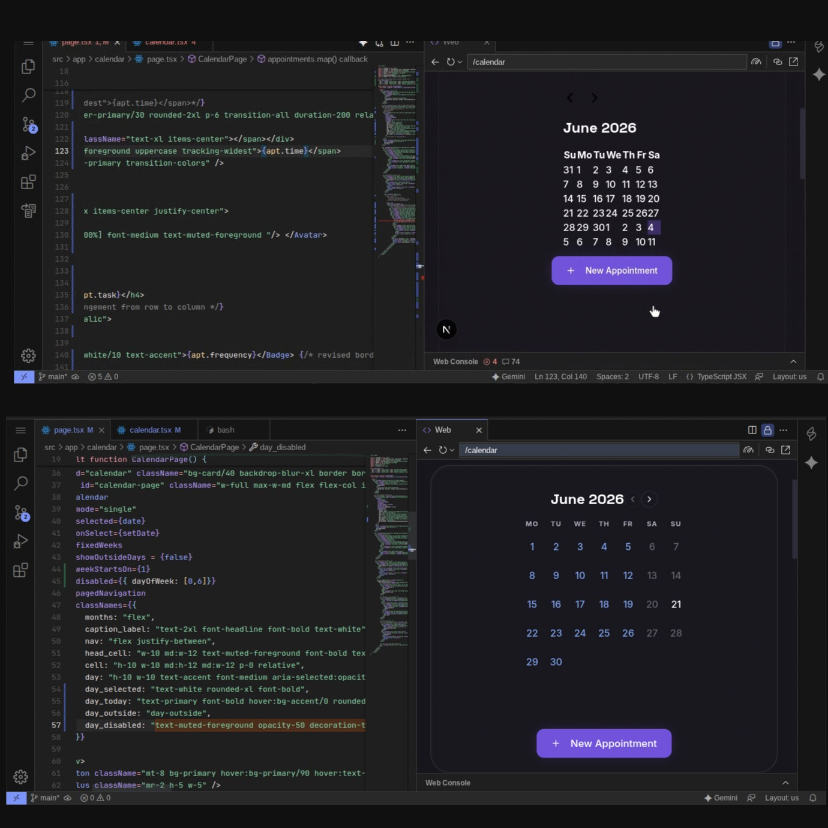Click Gemini sparkle icon beside MO–SU preview
The width and height of the screenshot is (828, 828).
click(812, 463)
